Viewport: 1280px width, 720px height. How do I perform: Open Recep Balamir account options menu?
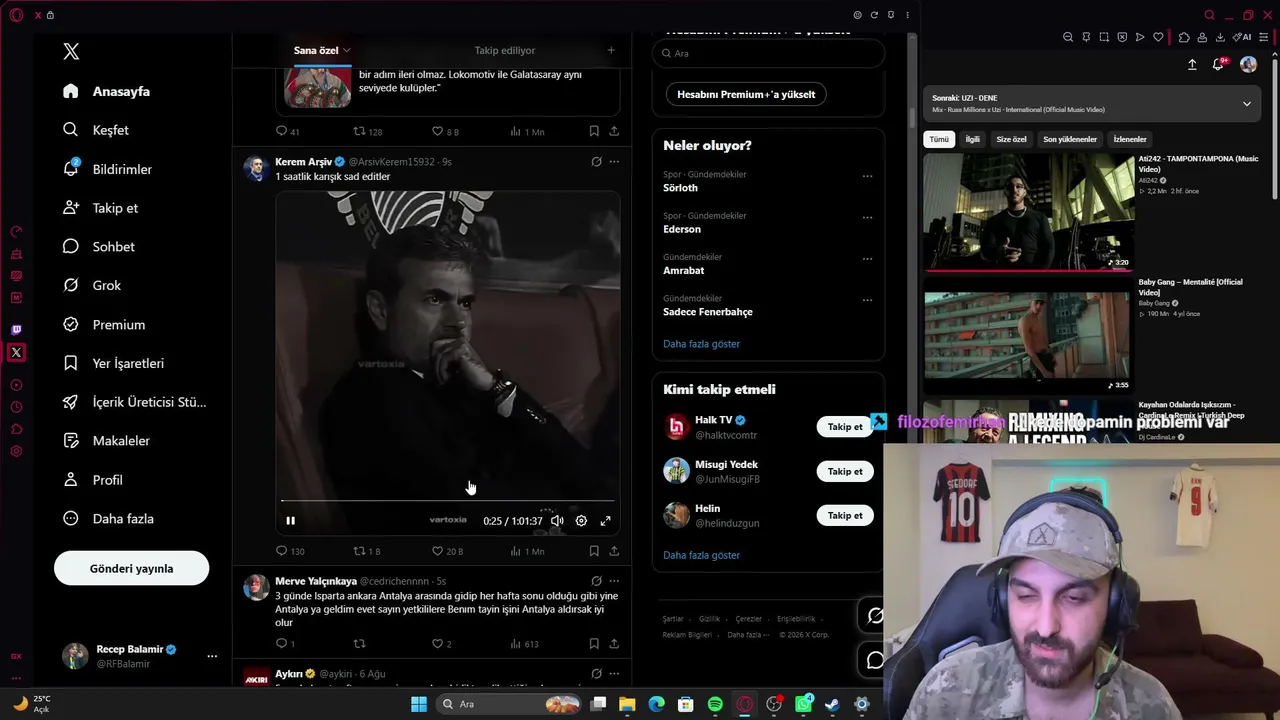(212, 656)
